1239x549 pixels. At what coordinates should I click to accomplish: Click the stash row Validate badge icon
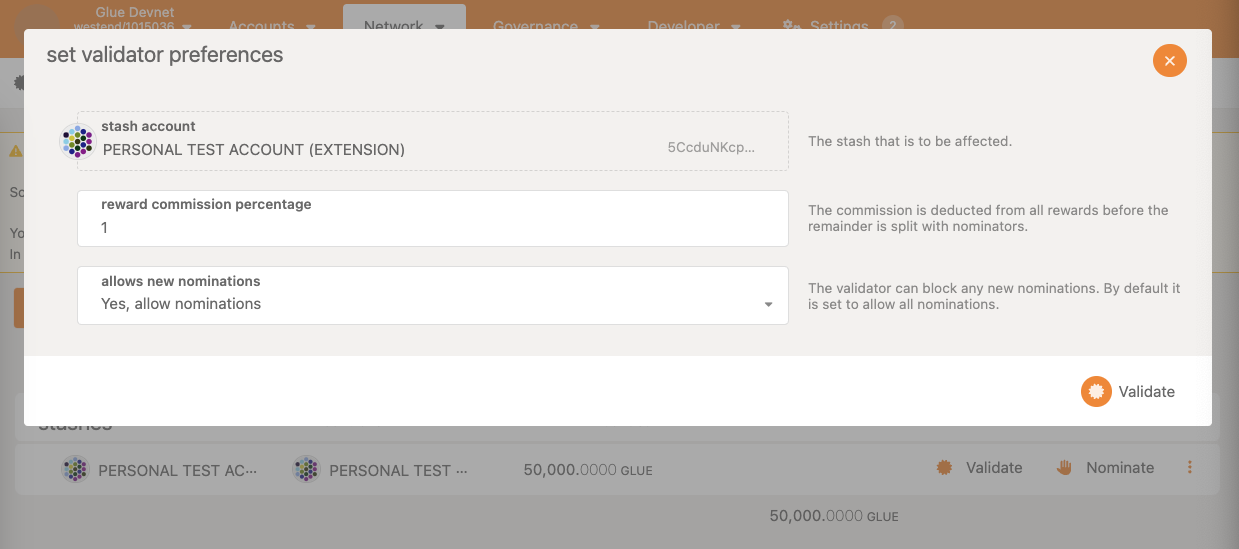pyautogui.click(x=944, y=467)
